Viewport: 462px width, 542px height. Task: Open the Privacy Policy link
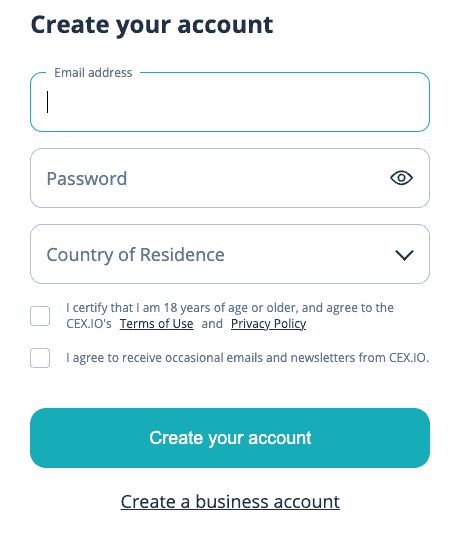coord(268,324)
